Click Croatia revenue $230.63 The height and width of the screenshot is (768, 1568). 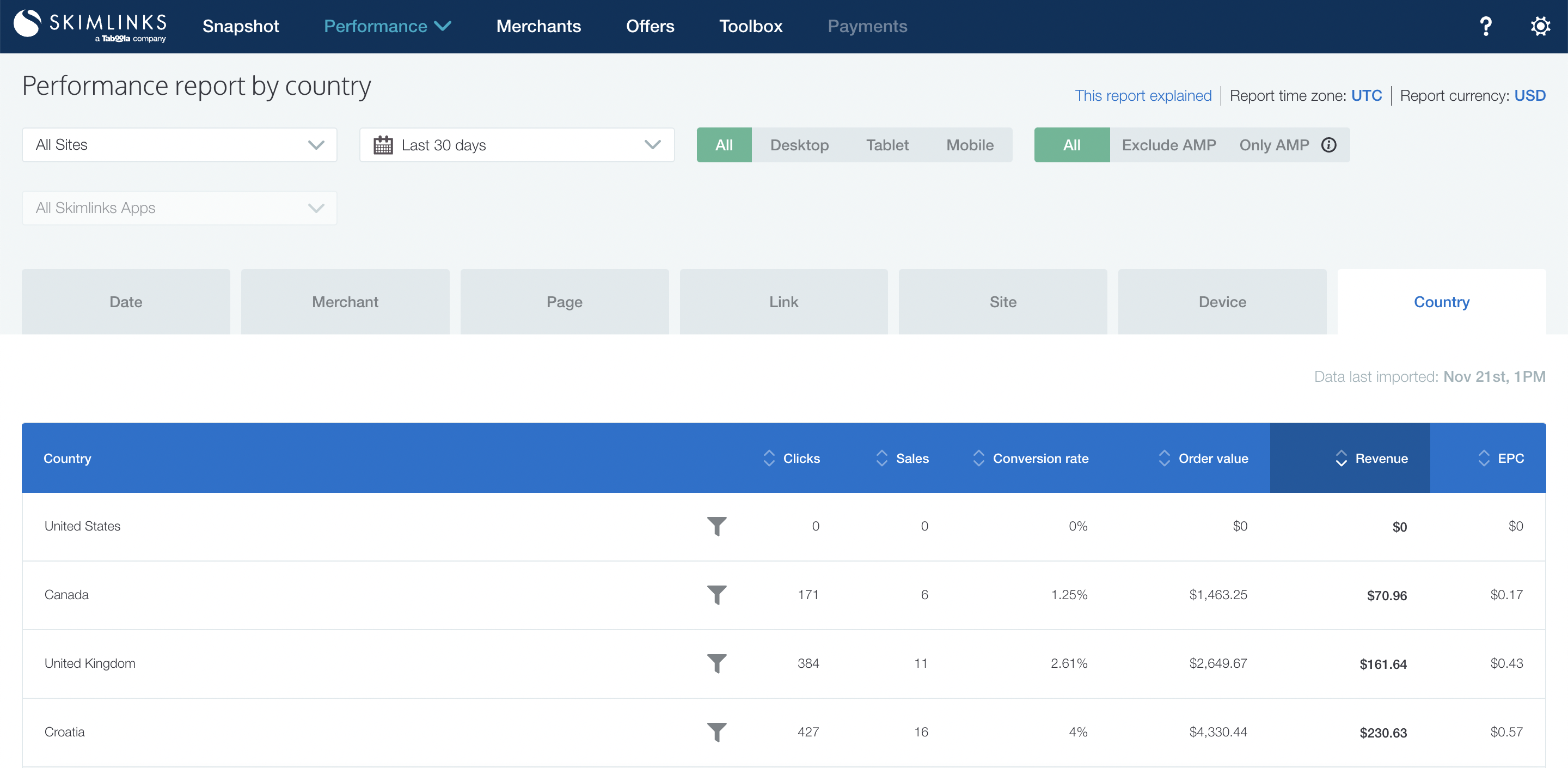[x=1383, y=733]
